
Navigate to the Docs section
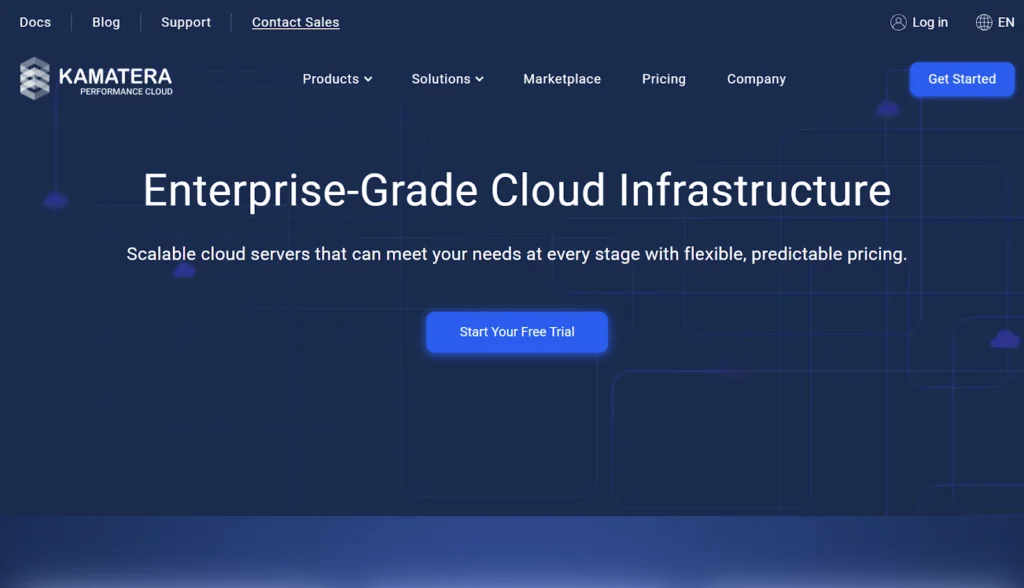35,21
